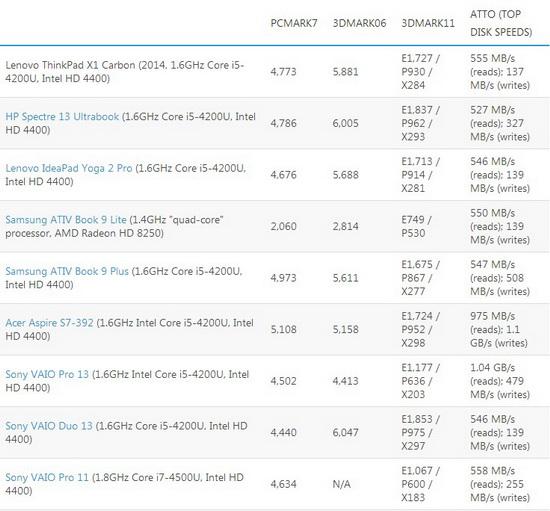Select PCMark7 value 4,973

283,278
